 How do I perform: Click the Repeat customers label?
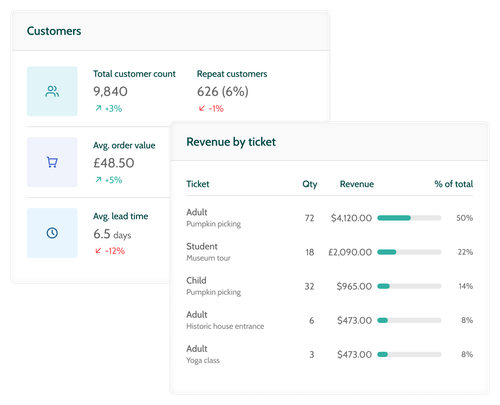[x=232, y=74]
